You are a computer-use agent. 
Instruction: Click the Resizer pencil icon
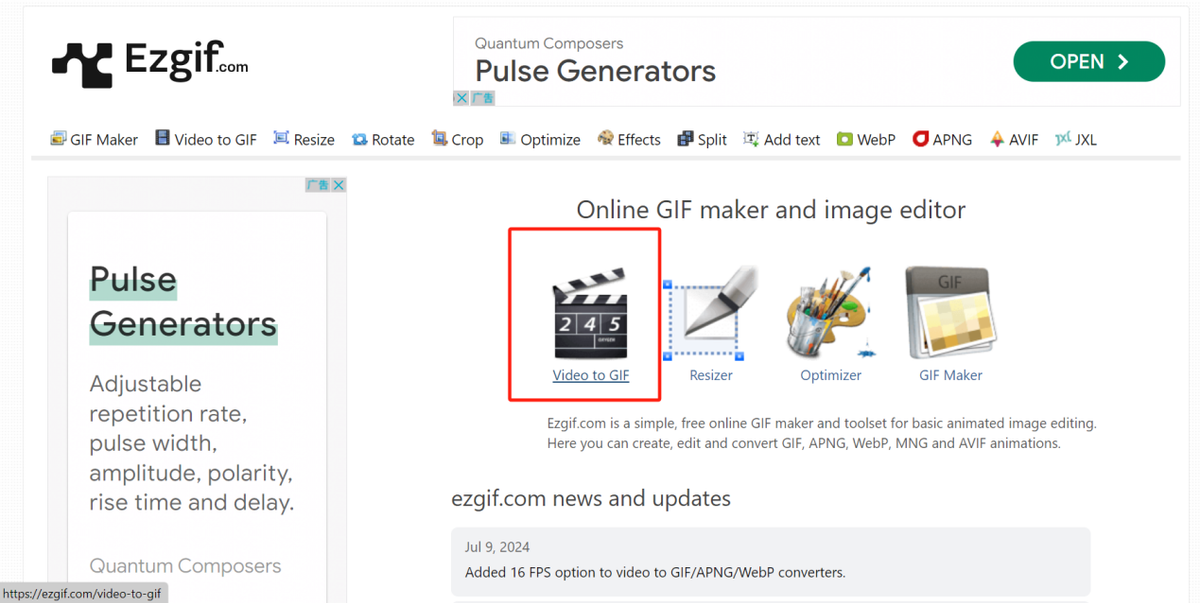click(x=709, y=313)
